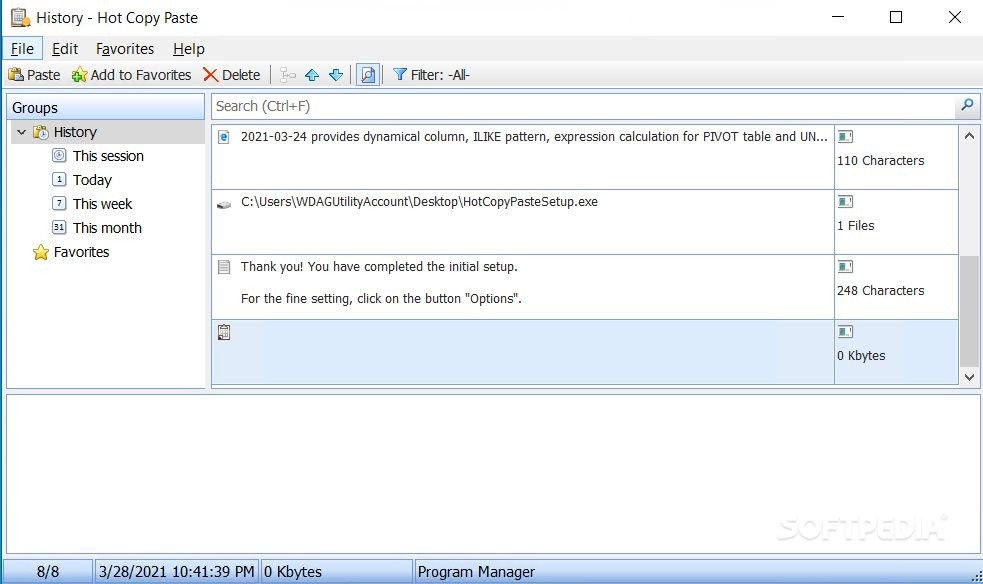Click the red Delete icon
Screen dimensions: 983x584
tap(211, 74)
